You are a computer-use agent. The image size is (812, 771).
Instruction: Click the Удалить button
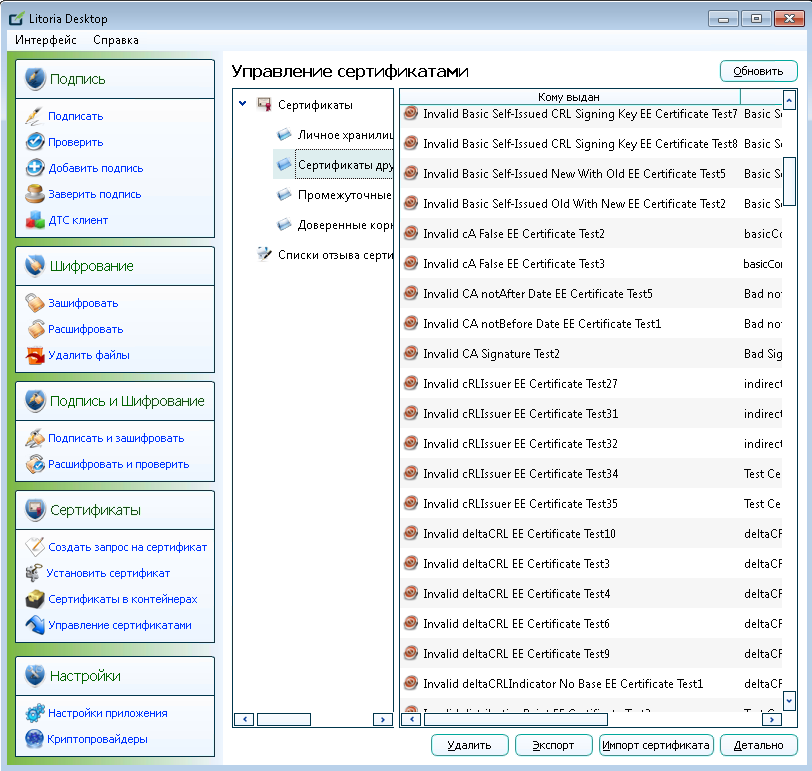click(x=469, y=745)
